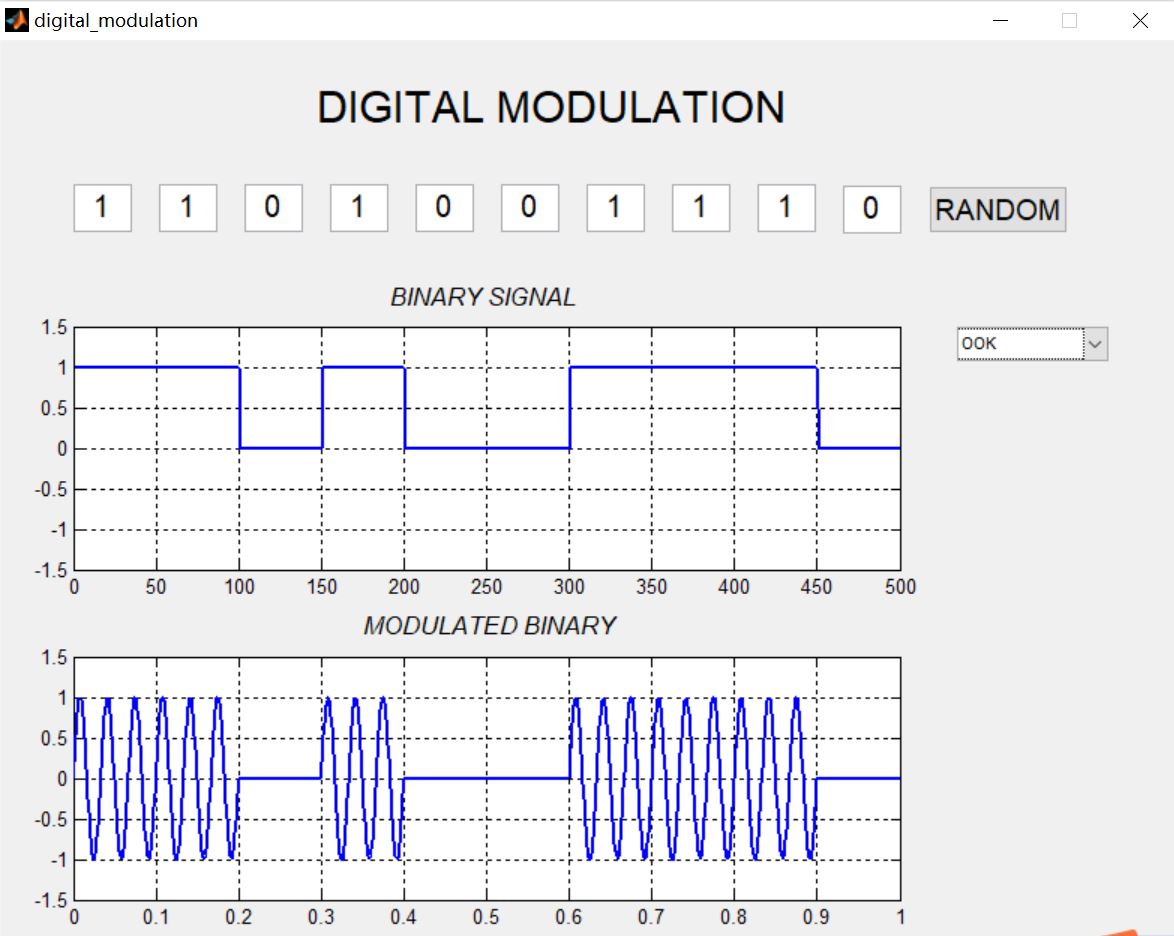Screen dimensions: 1174x936
Task: Select the seventh bit input field
Action: coord(615,207)
